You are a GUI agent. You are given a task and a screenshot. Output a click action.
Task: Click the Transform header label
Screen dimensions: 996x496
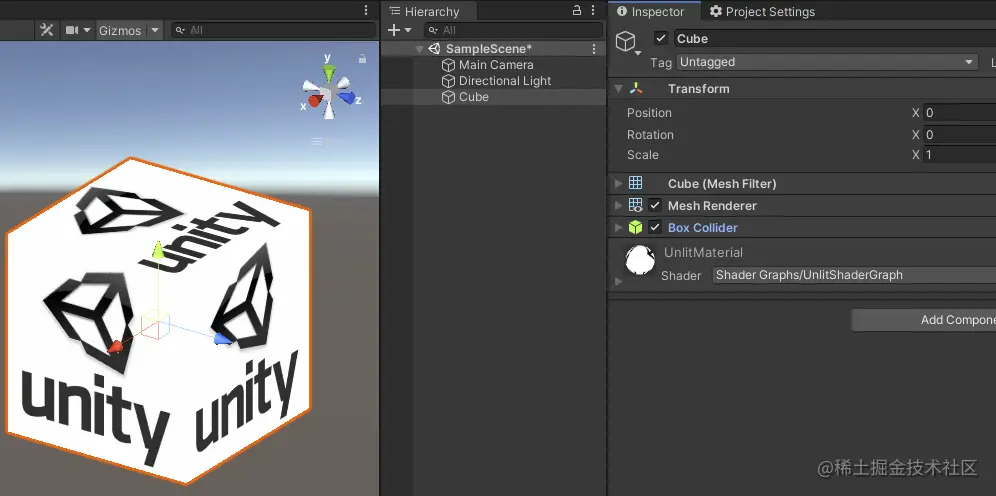click(x=699, y=89)
